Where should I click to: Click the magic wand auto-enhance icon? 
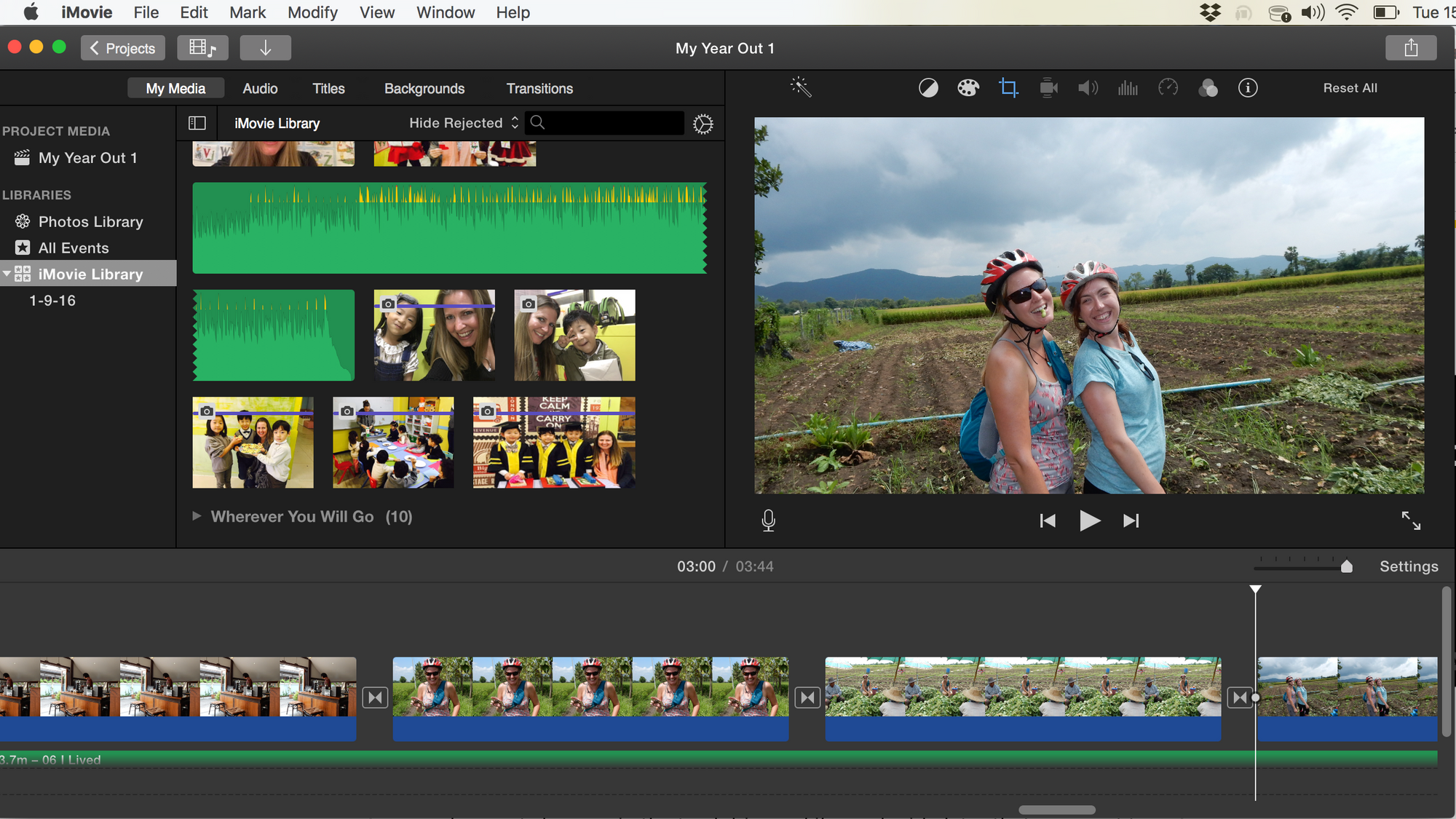click(x=801, y=87)
